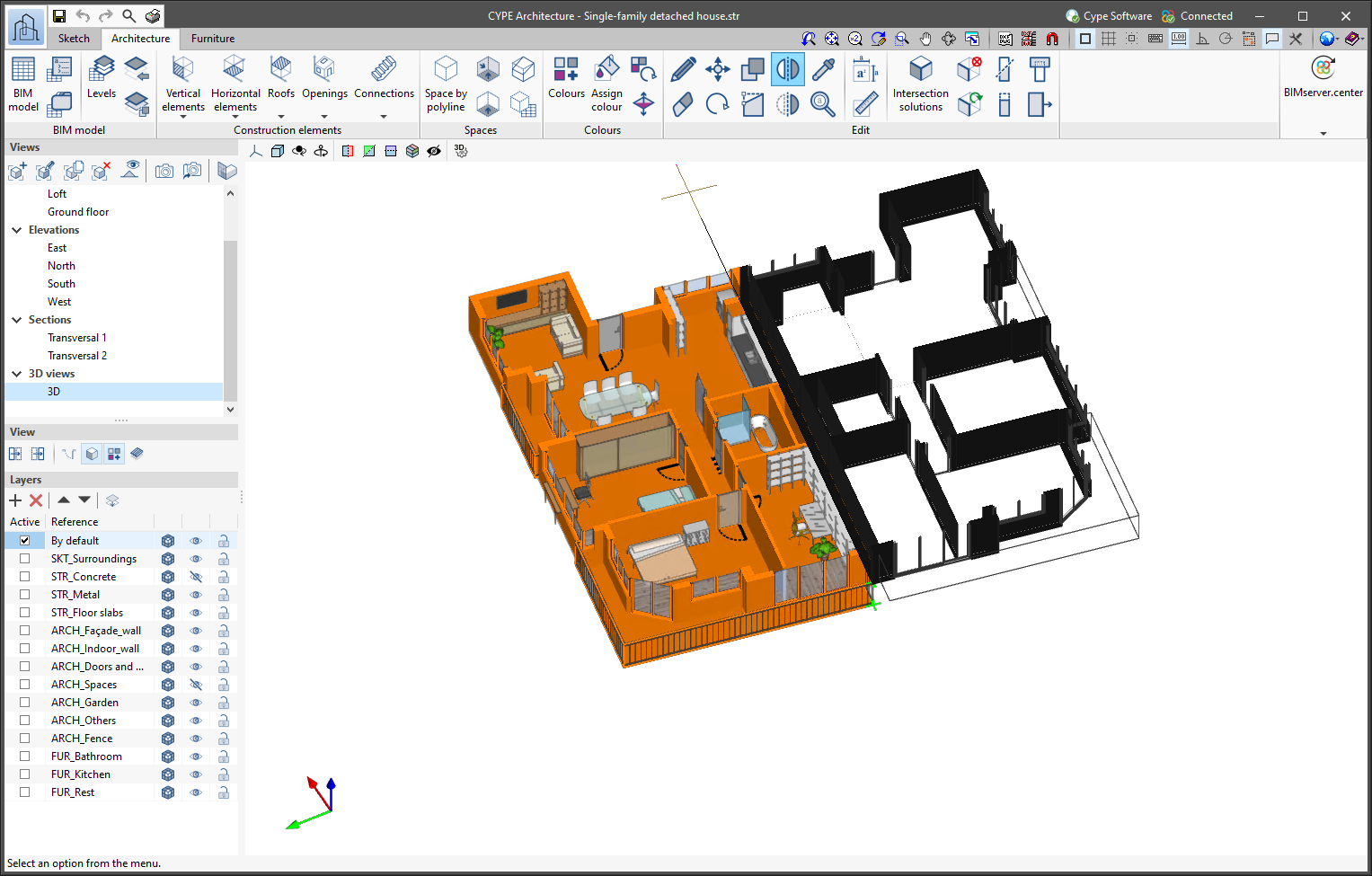The width and height of the screenshot is (1372, 876).
Task: Open the Ground floor view
Action: (78, 212)
